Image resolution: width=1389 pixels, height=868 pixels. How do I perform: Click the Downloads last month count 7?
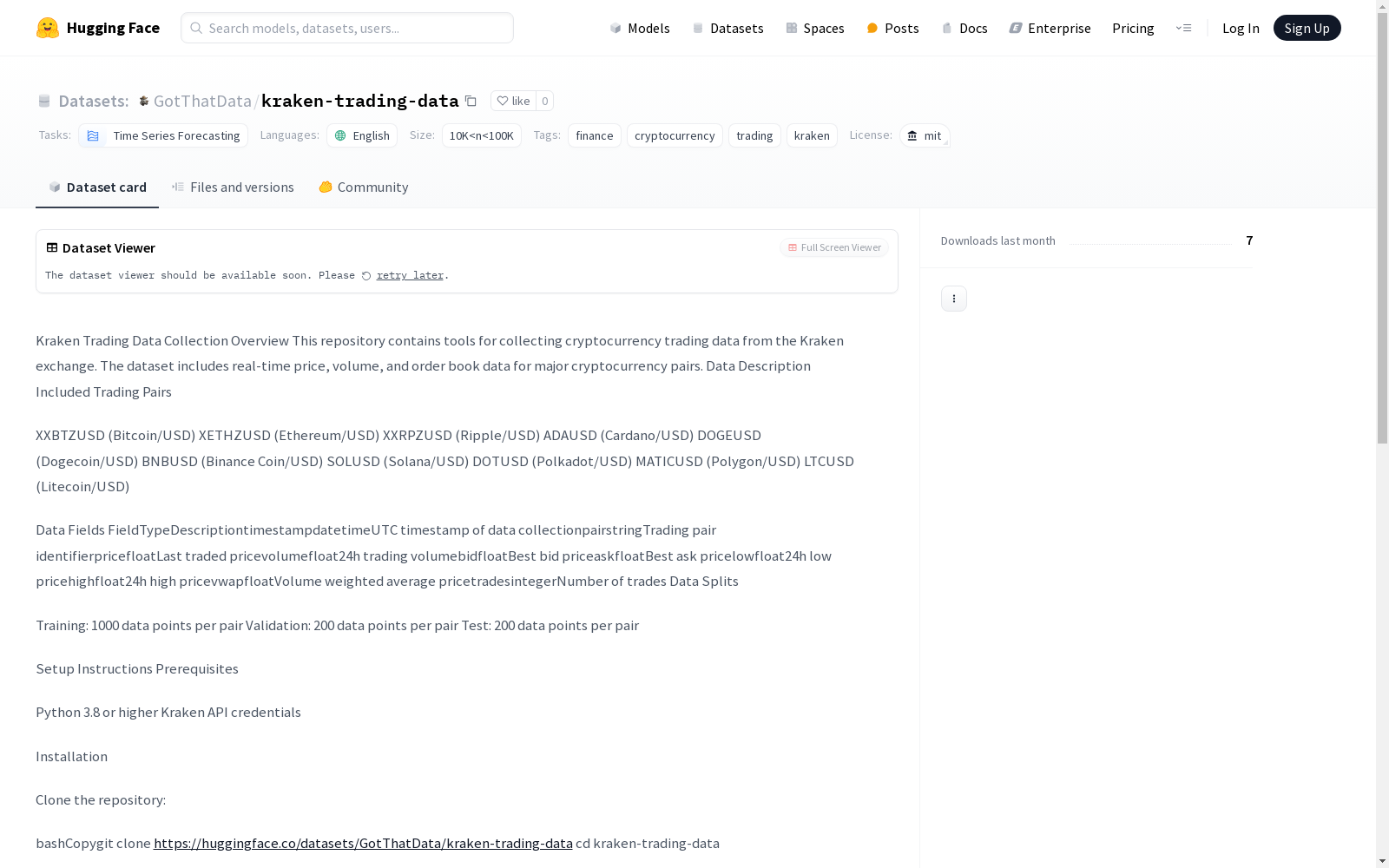1249,240
